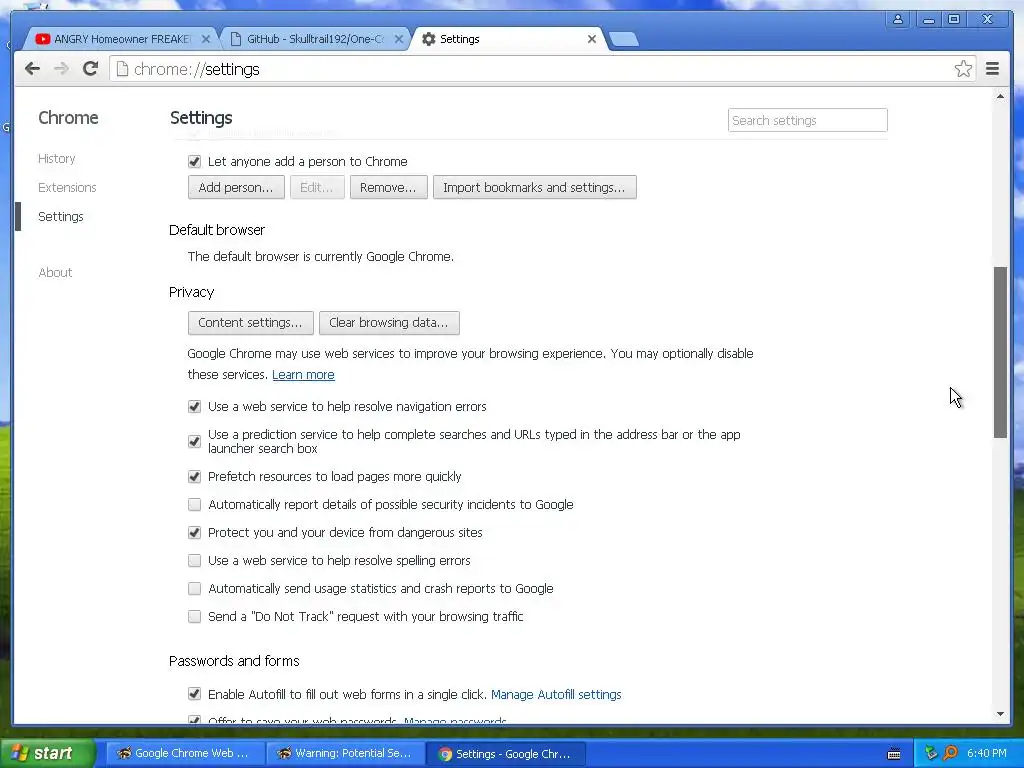The height and width of the screenshot is (768, 1024).
Task: Toggle Prefetch resources to load pages checkbox
Action: 194,476
